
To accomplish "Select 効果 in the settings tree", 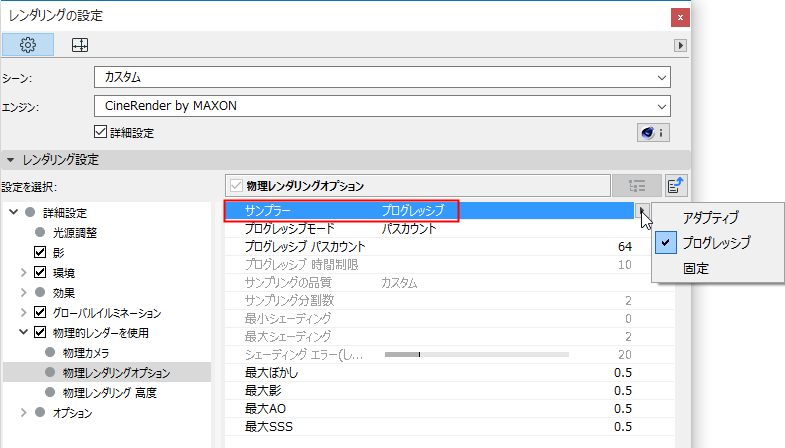I will click(x=64, y=293).
